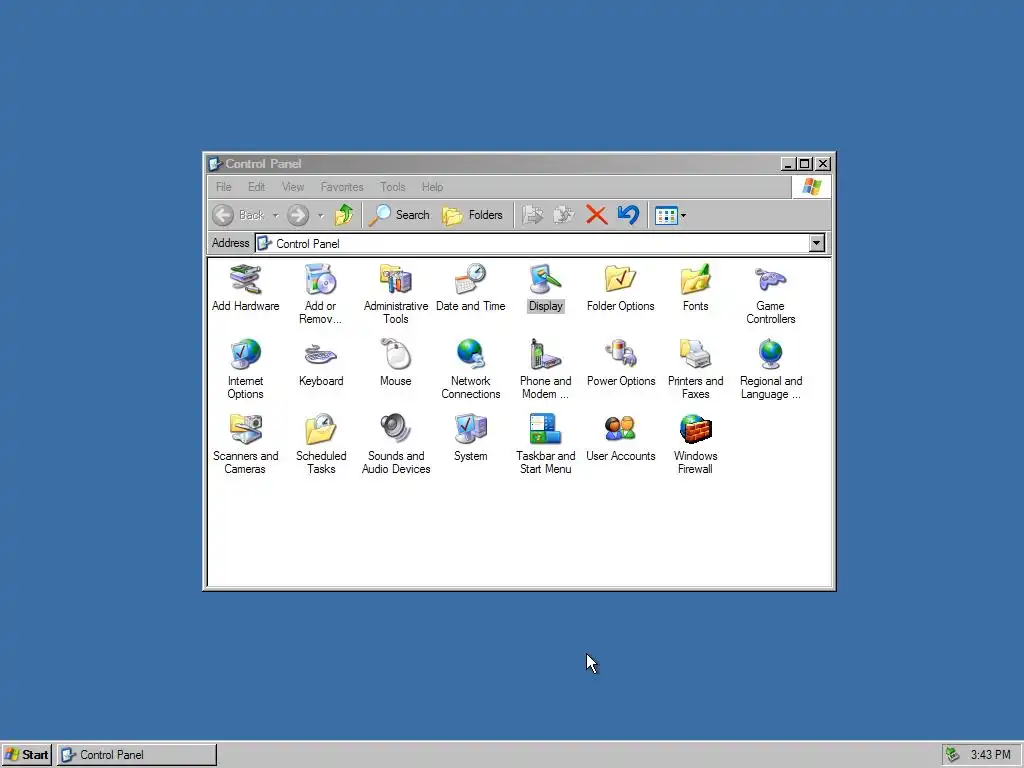
Task: Click the Windows flag logo
Action: click(812, 187)
